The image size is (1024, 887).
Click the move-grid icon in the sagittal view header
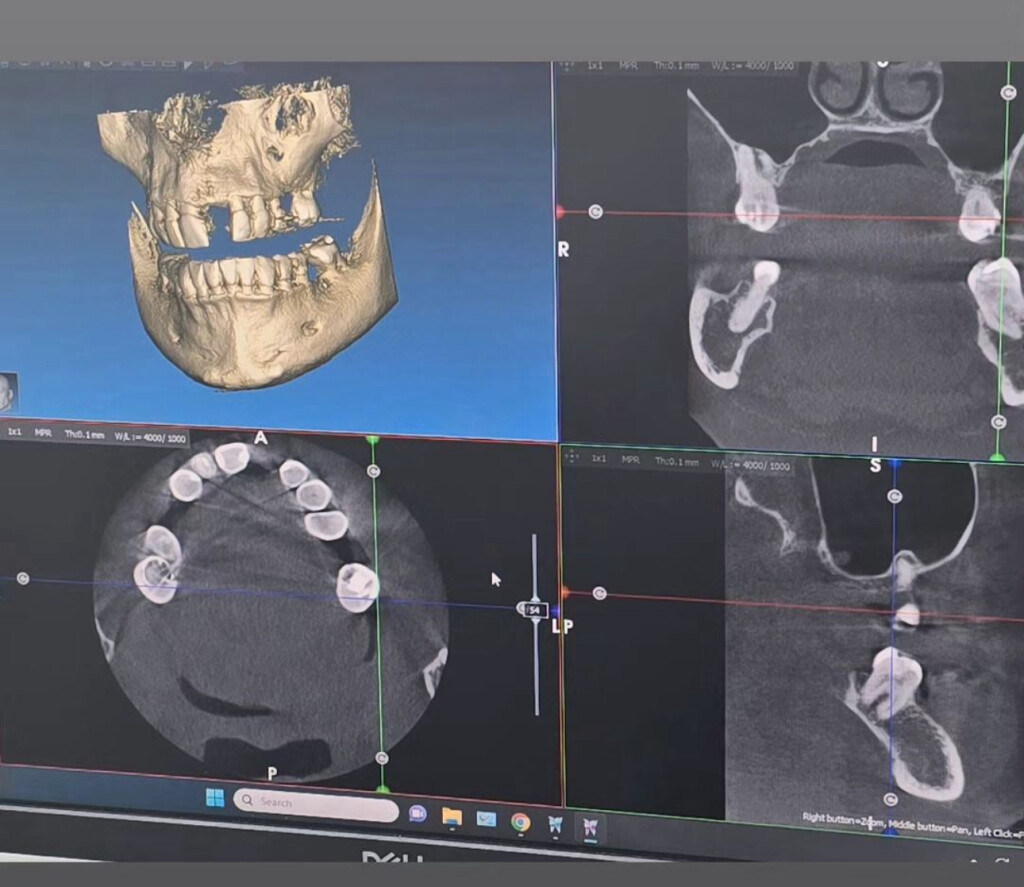571,456
